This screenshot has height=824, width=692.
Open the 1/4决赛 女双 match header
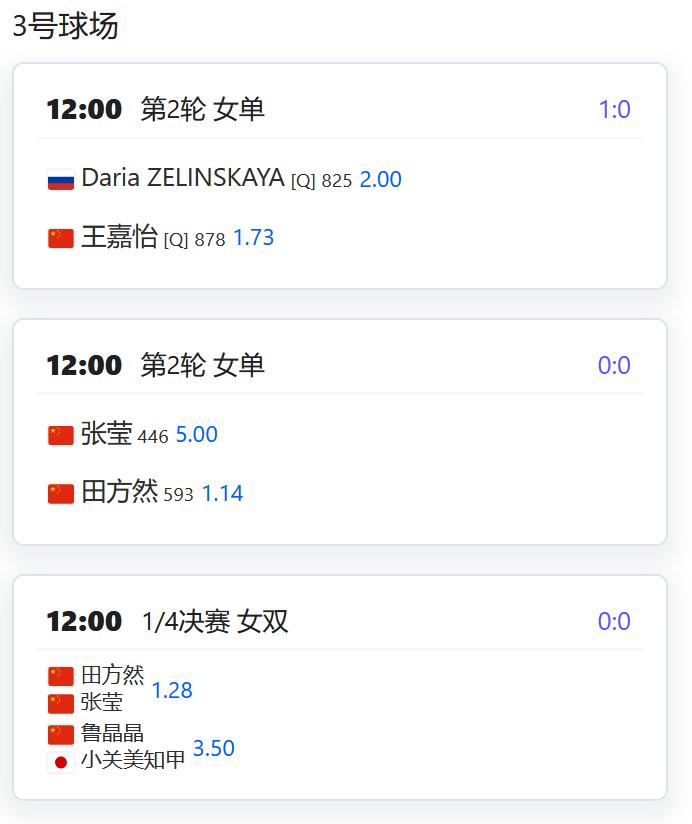[214, 622]
